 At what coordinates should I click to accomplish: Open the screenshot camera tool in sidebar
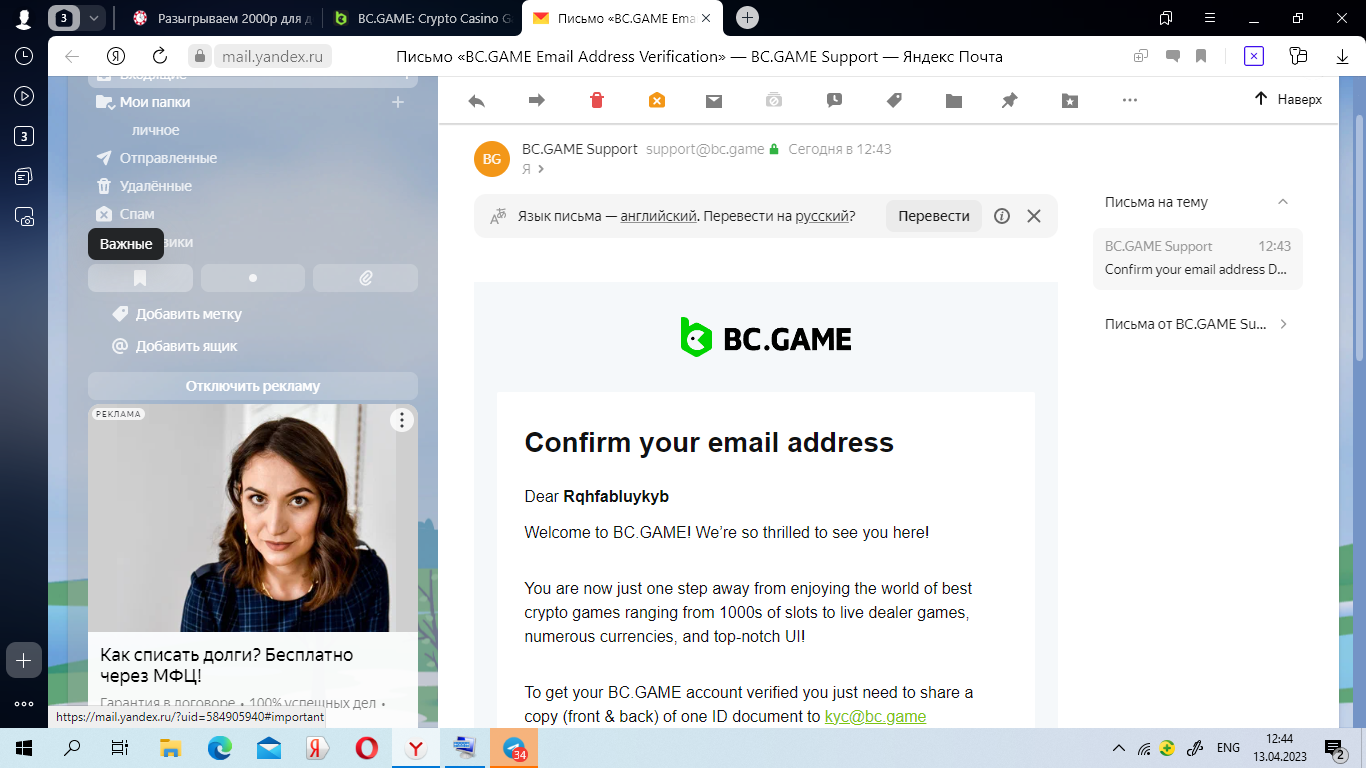coord(24,216)
